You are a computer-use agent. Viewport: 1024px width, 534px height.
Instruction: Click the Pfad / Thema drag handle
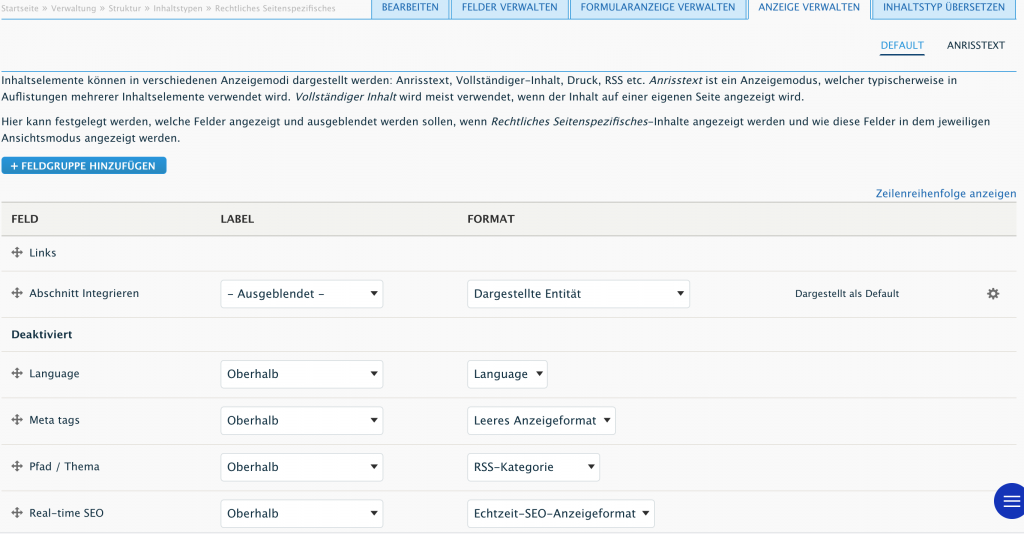17,466
